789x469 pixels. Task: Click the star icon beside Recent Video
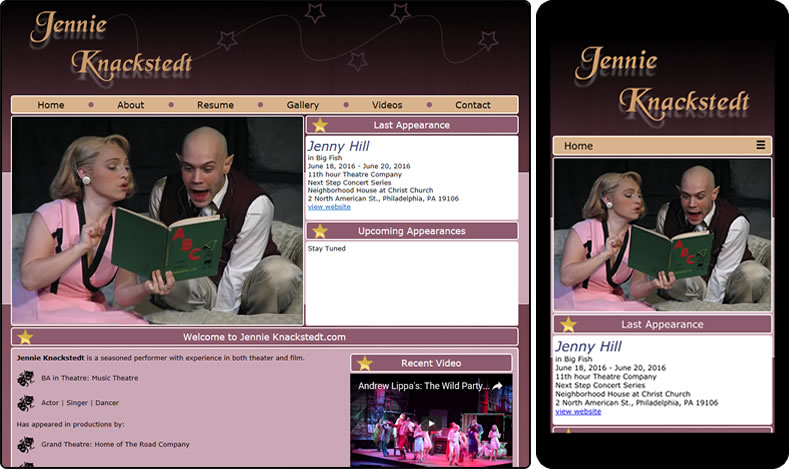point(365,363)
